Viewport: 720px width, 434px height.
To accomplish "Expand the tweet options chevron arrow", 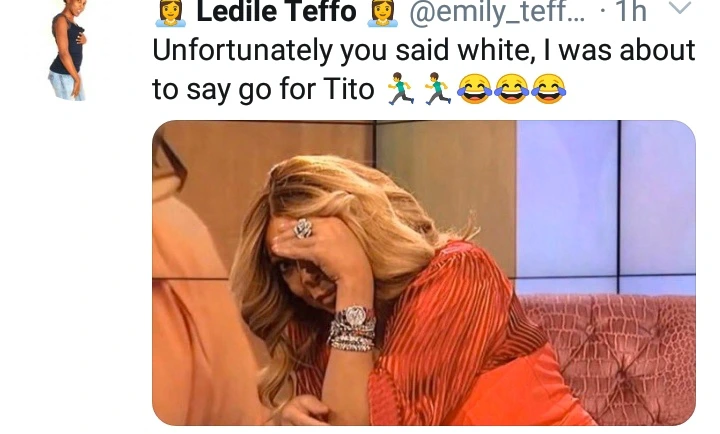I will click(x=679, y=7).
